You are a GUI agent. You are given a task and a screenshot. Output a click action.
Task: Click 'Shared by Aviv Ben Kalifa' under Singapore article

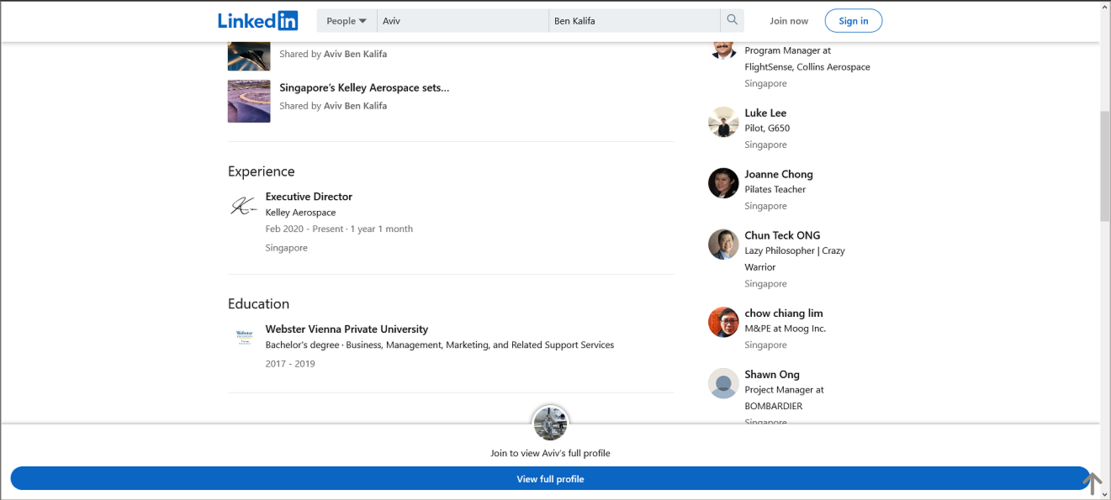pos(333,106)
